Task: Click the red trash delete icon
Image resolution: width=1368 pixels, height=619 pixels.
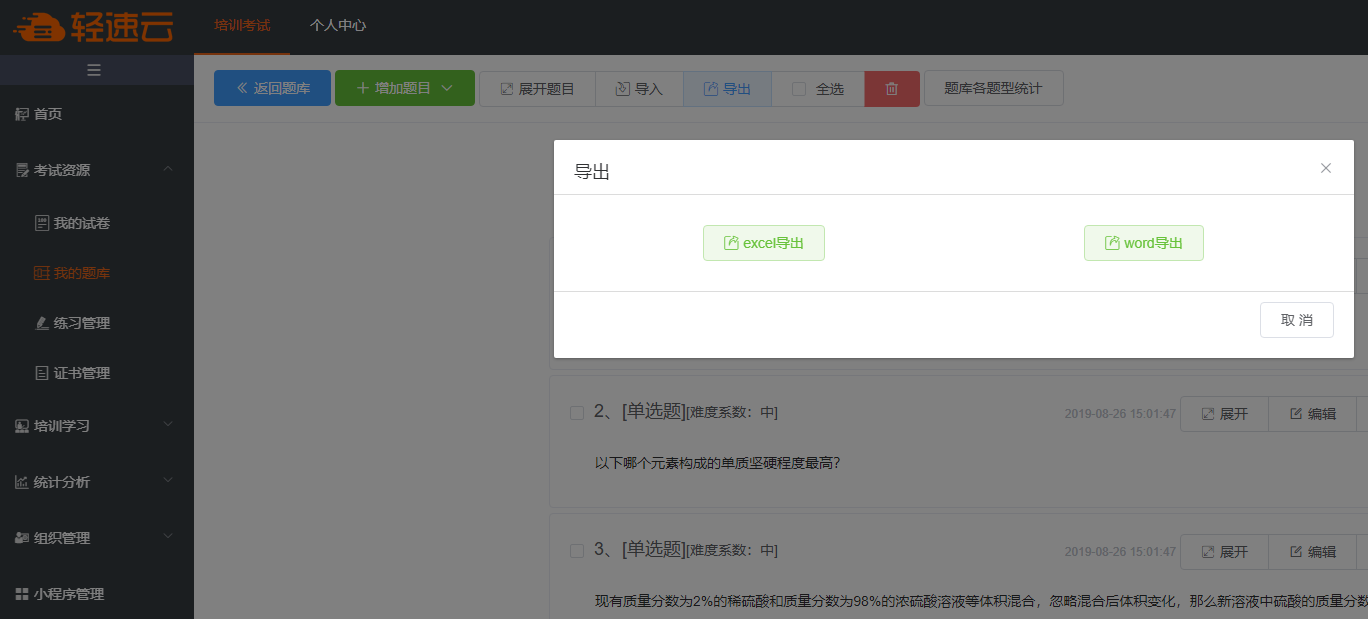Action: 892,89
